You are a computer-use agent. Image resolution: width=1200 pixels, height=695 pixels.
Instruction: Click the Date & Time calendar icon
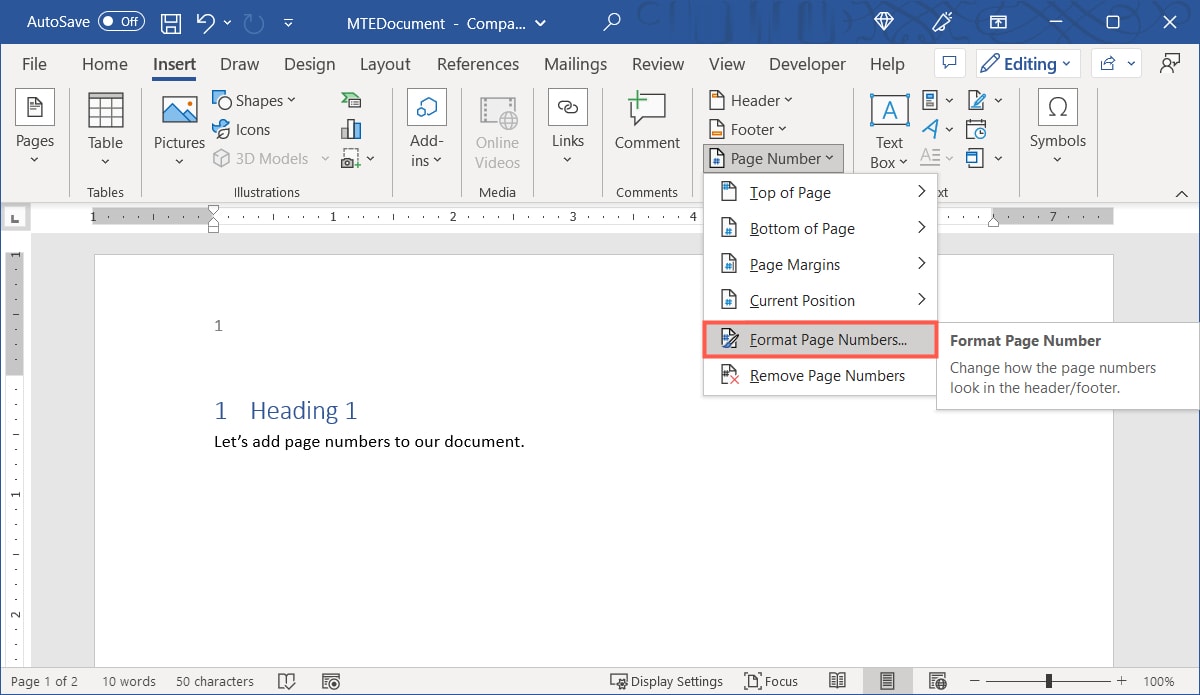(x=976, y=128)
